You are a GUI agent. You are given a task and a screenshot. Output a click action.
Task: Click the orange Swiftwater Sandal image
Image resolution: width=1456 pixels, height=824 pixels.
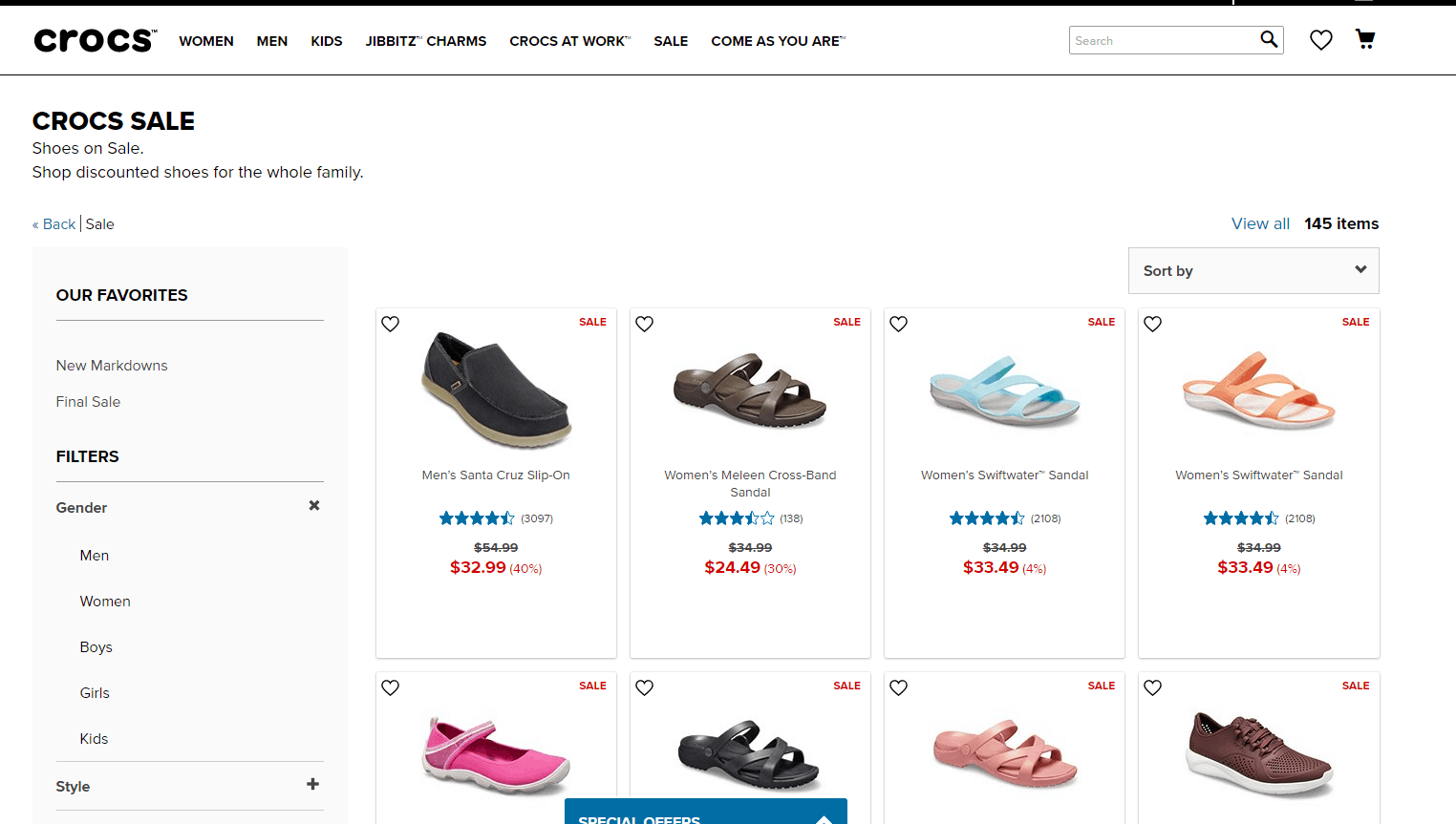[x=1259, y=391]
